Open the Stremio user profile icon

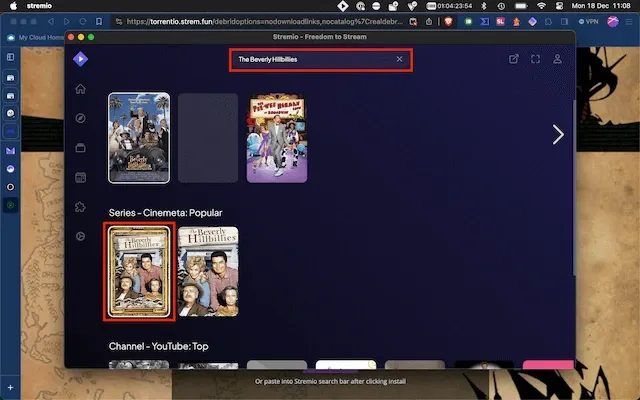pos(557,59)
